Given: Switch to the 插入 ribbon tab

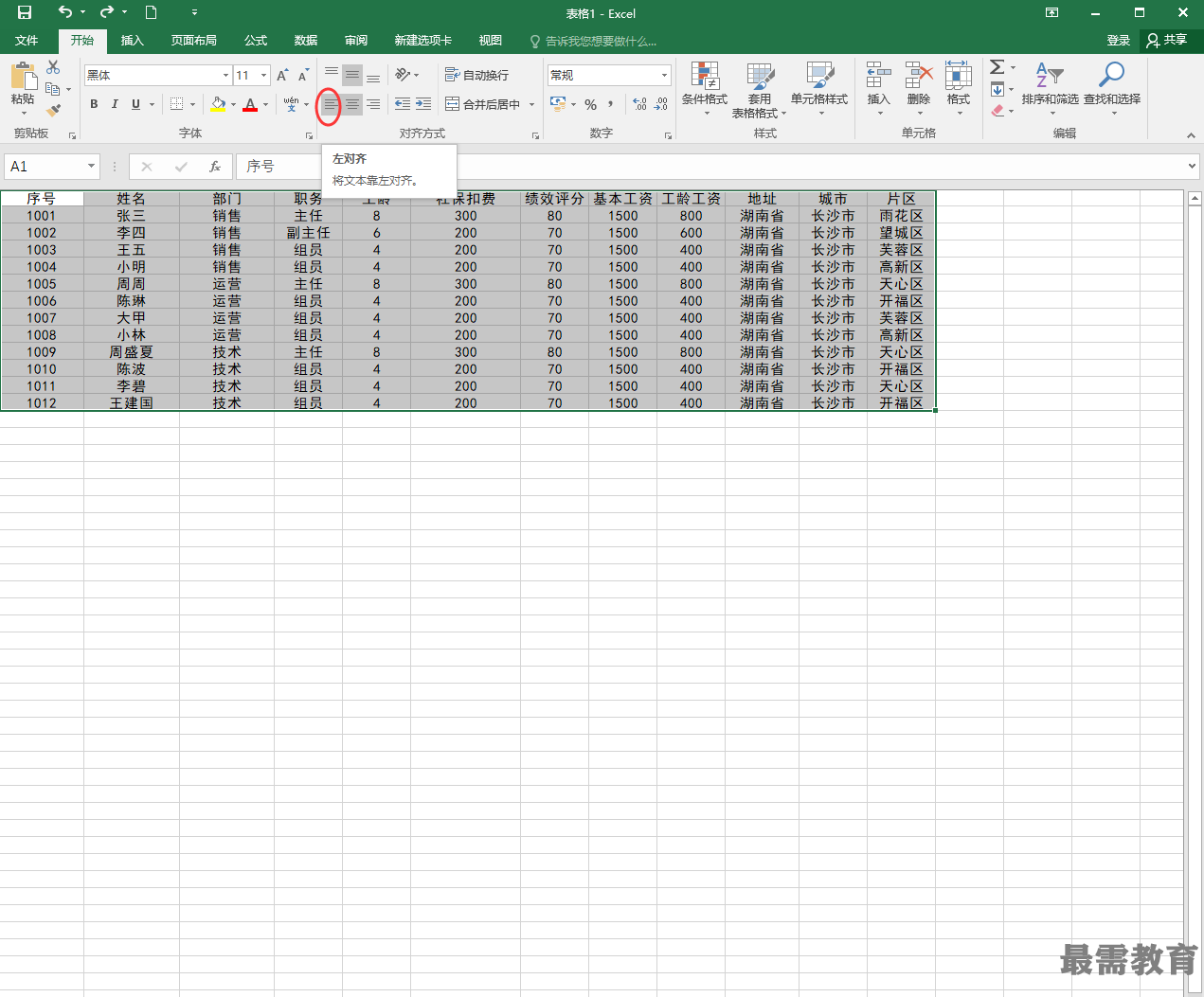Looking at the screenshot, I should coord(133,41).
